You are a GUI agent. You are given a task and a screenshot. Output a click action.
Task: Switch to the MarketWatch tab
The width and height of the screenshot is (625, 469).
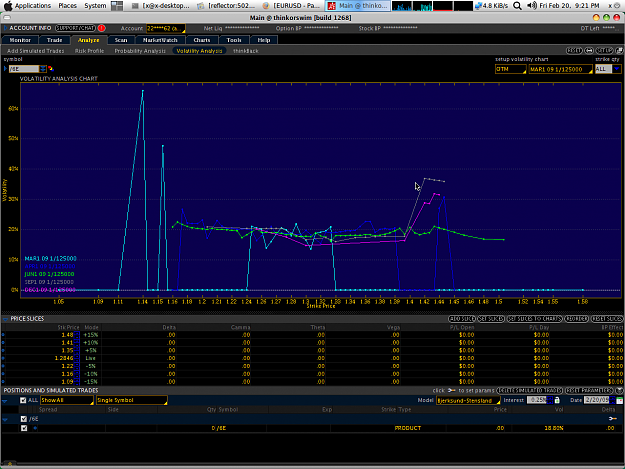160,40
